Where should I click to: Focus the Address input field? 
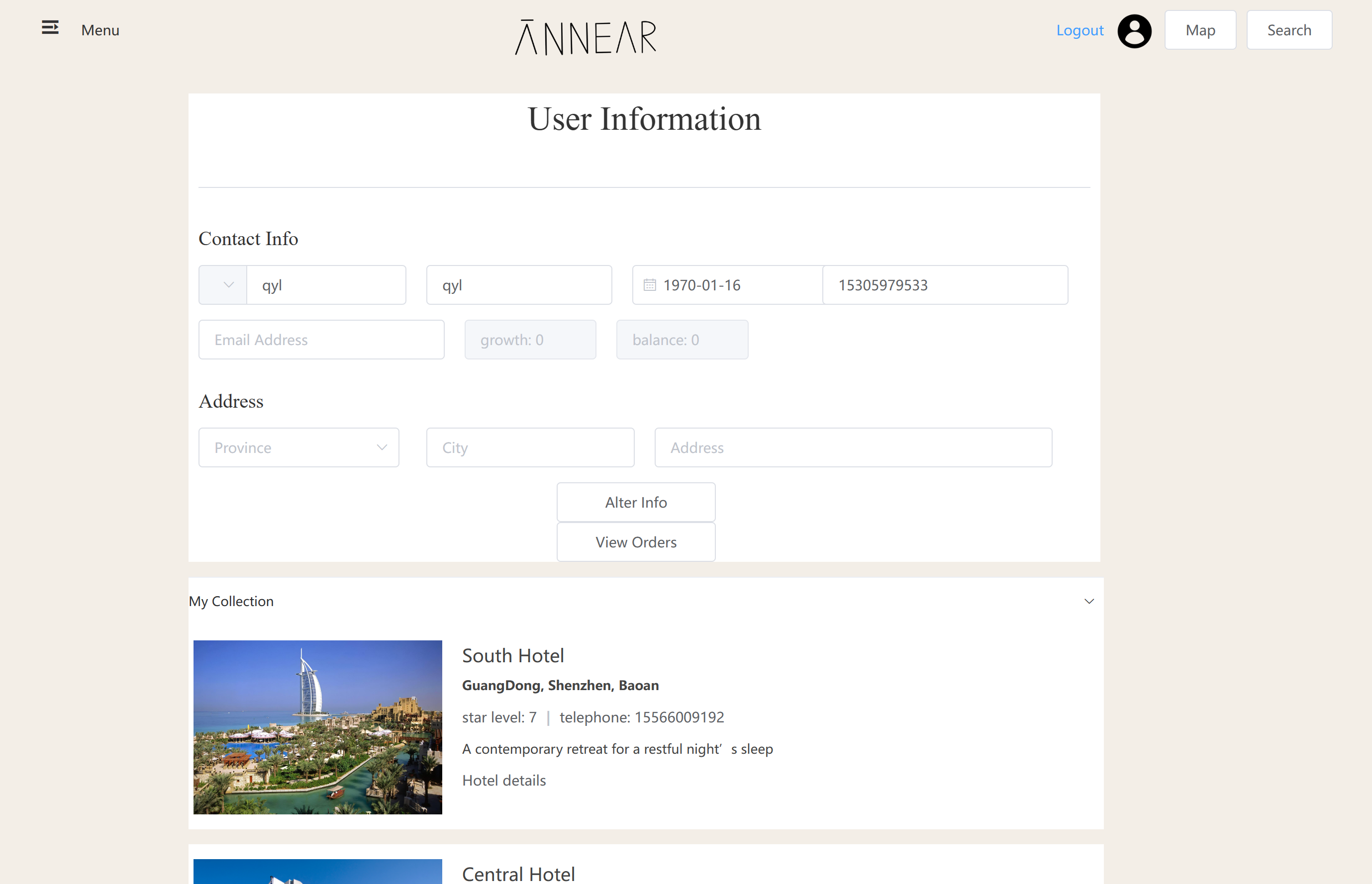[854, 447]
